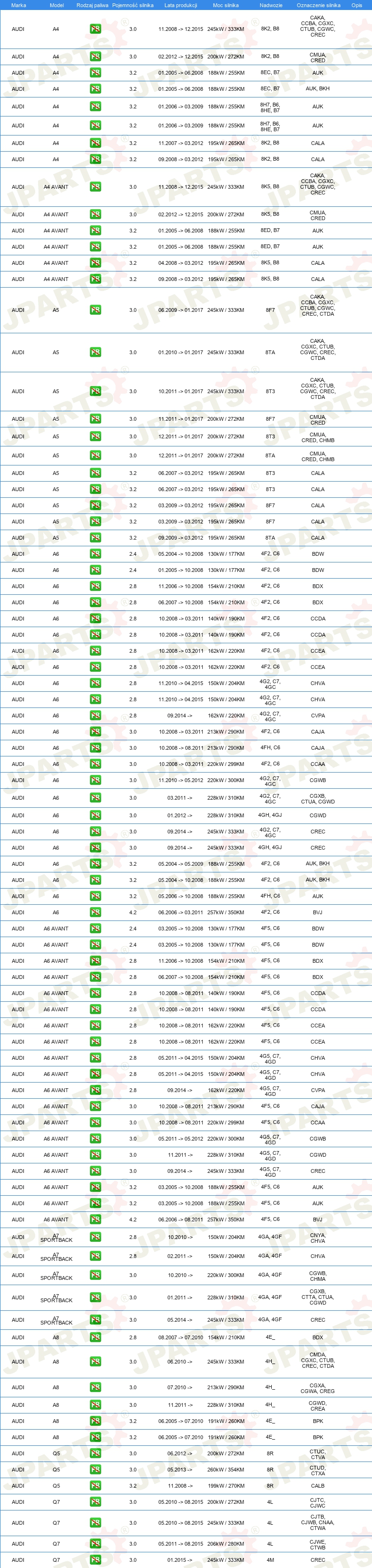372x1568 pixels.
Task: Select 'CMDA, CGXC, CTUB, CREC, CTDA' engine cell
Action: click(x=318, y=1361)
